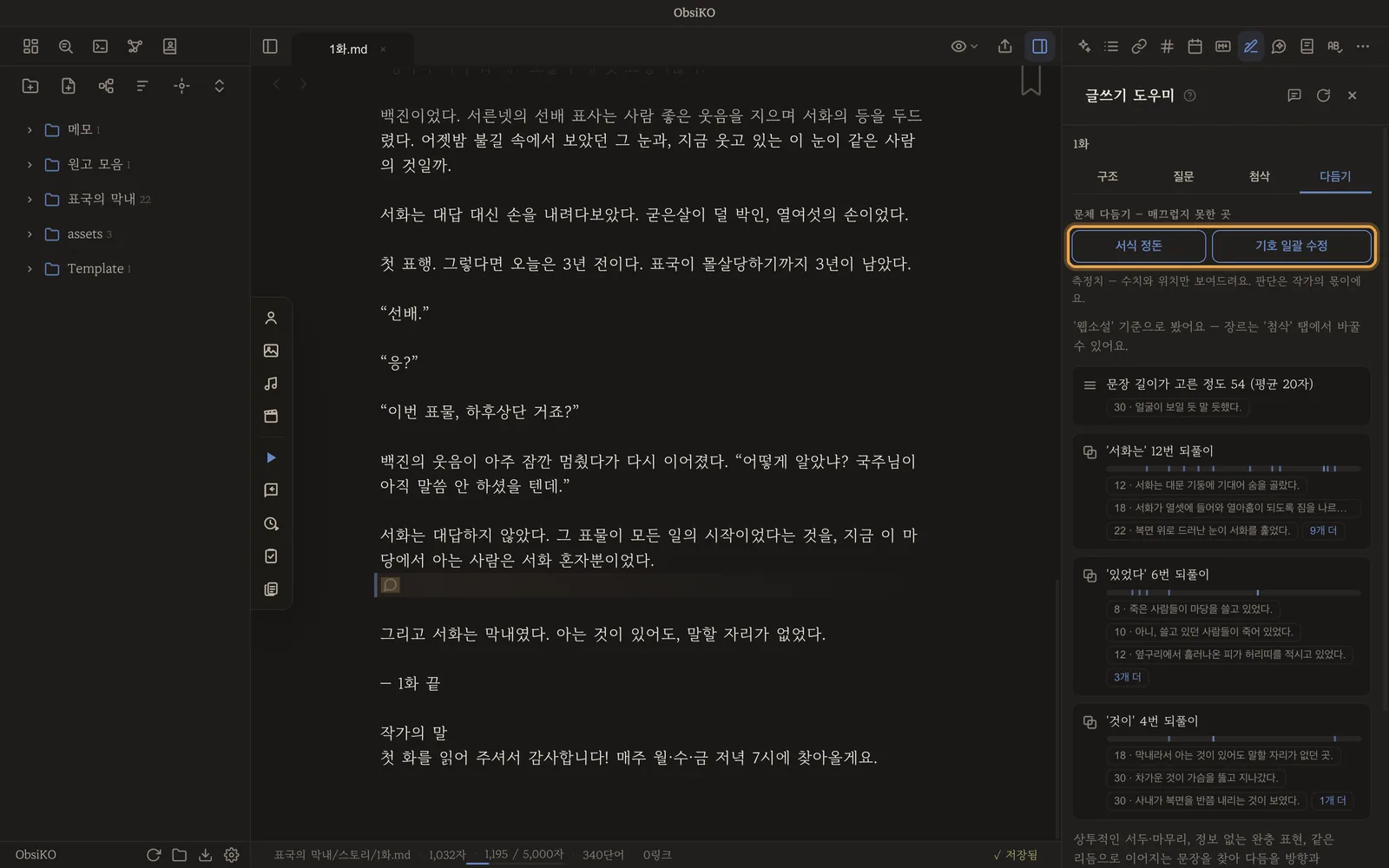
Task: Show 9개 더 under 서화는 repetitions
Action: click(1323, 530)
